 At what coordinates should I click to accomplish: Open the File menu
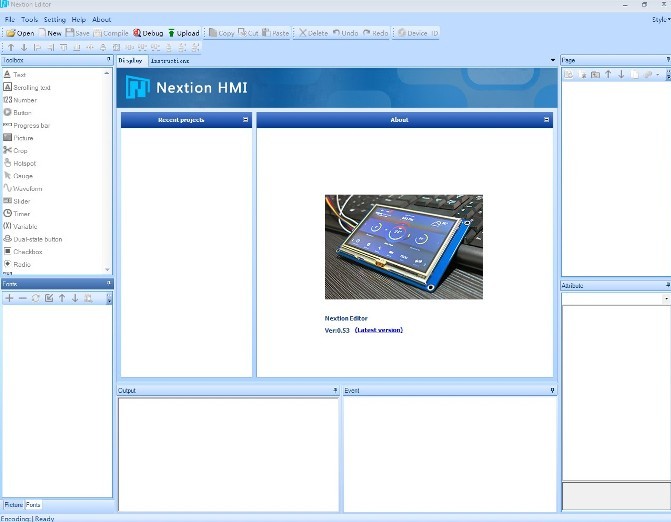point(10,19)
